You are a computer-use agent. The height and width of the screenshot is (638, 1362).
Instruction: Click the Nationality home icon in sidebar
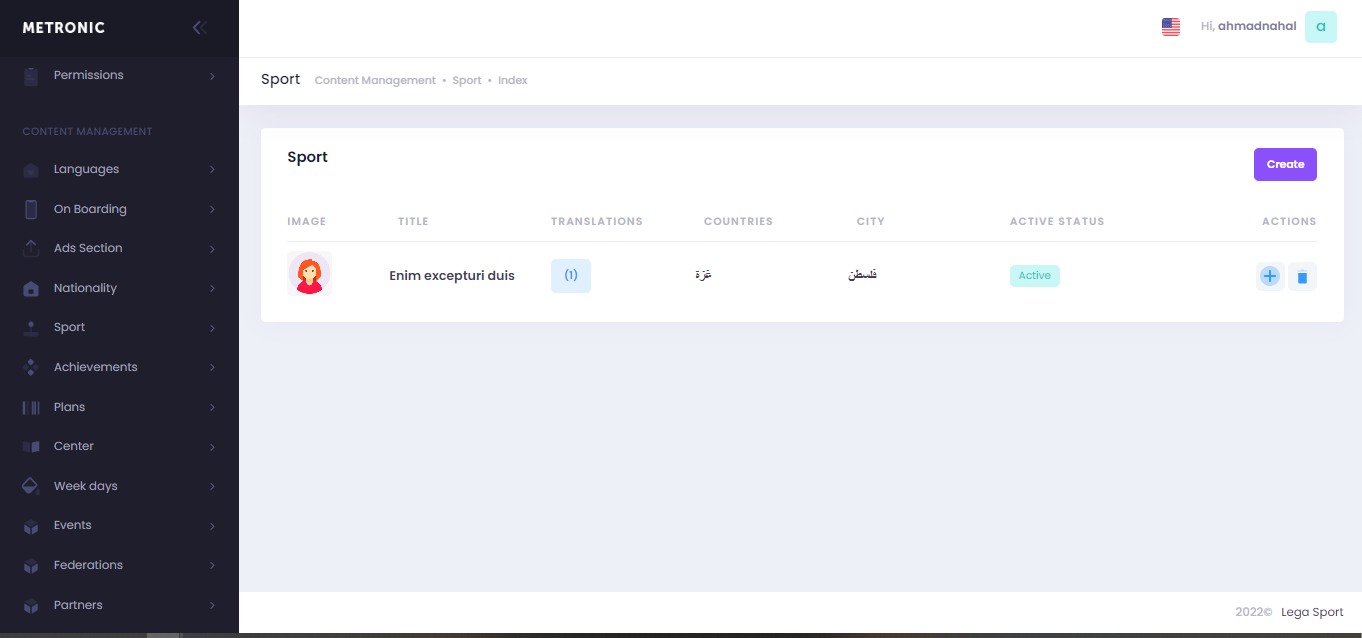(x=31, y=289)
